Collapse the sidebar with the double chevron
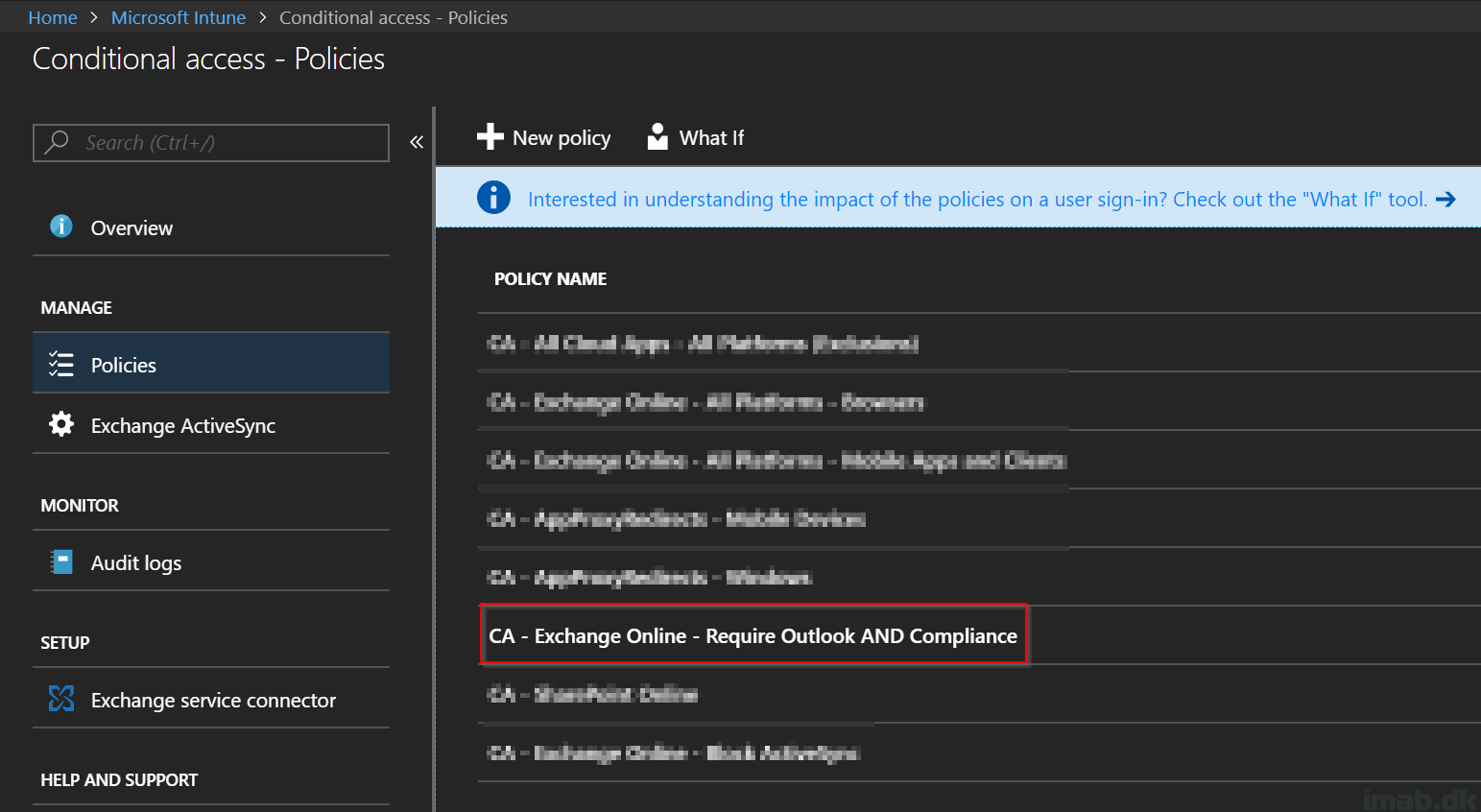Viewport: 1481px width, 812px height. 417,142
